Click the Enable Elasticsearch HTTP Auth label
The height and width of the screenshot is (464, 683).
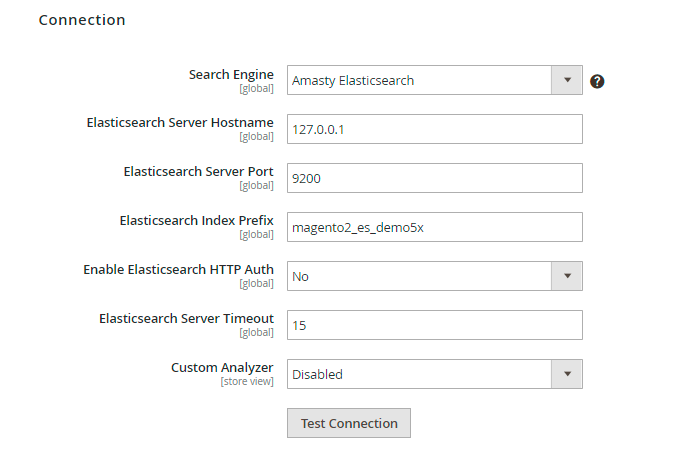tap(178, 269)
